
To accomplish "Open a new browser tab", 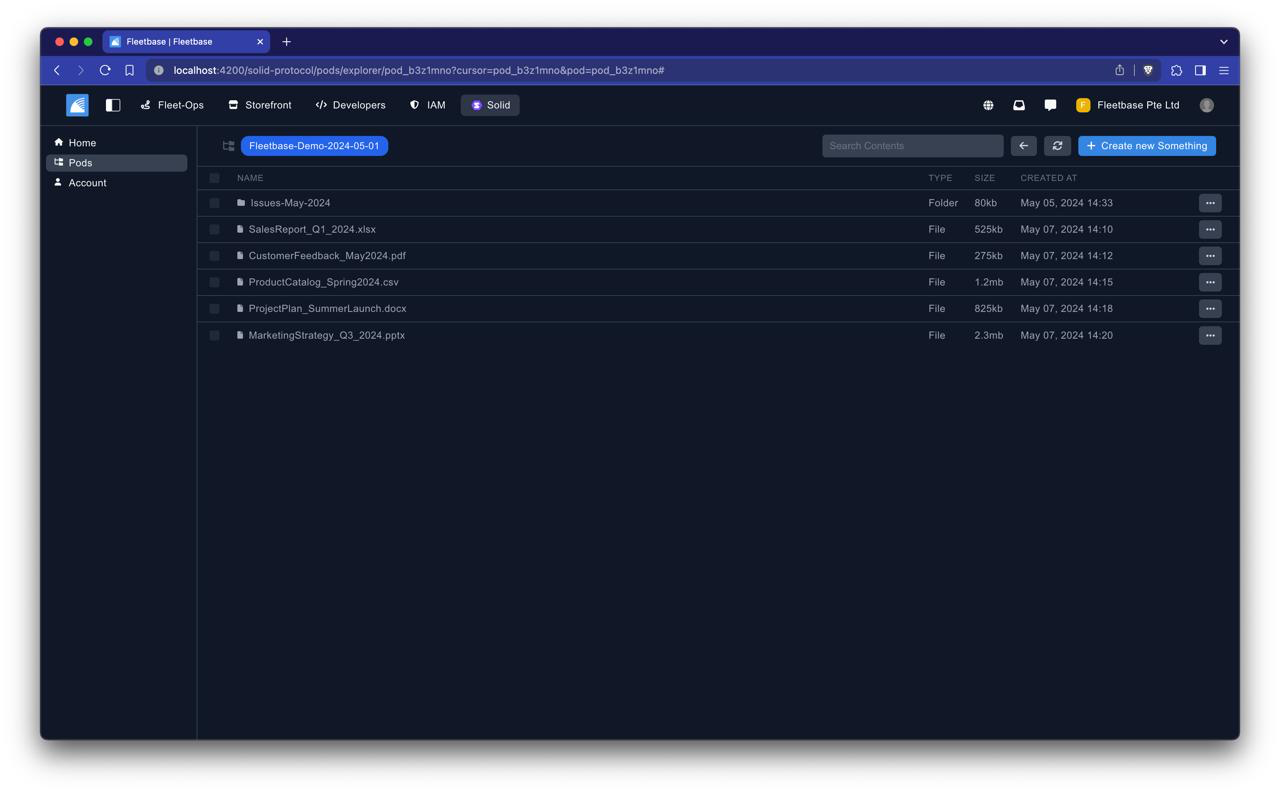I will (x=286, y=42).
